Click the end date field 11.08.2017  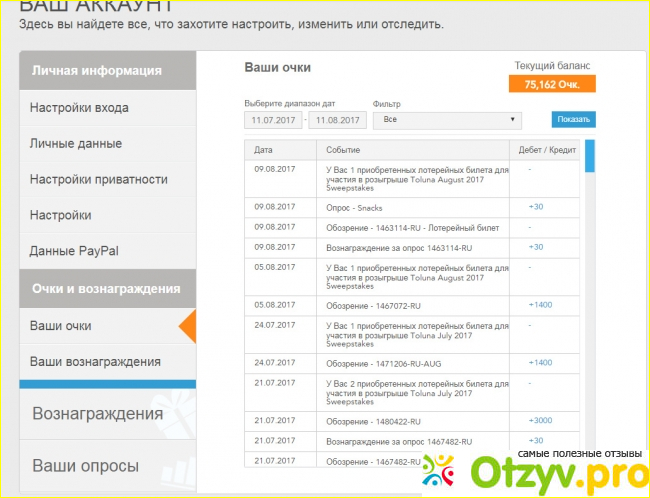click(x=337, y=120)
